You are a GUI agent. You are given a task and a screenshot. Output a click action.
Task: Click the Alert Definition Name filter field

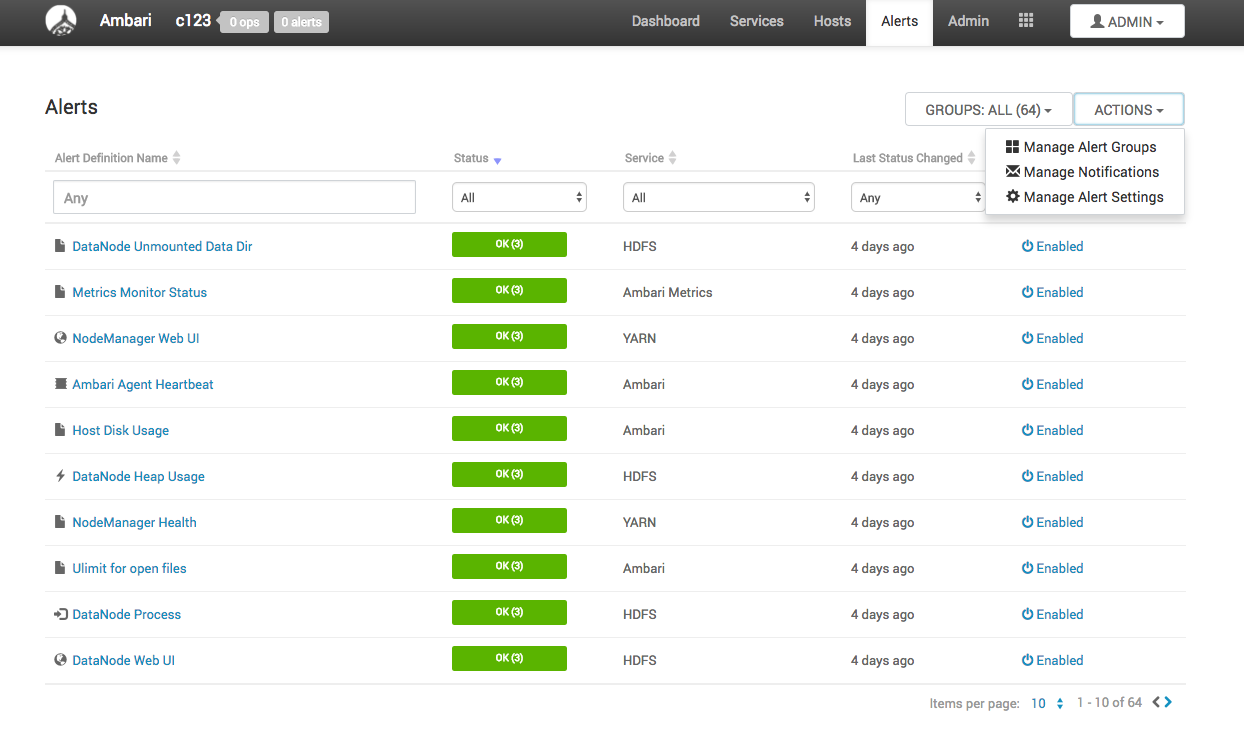[234, 197]
